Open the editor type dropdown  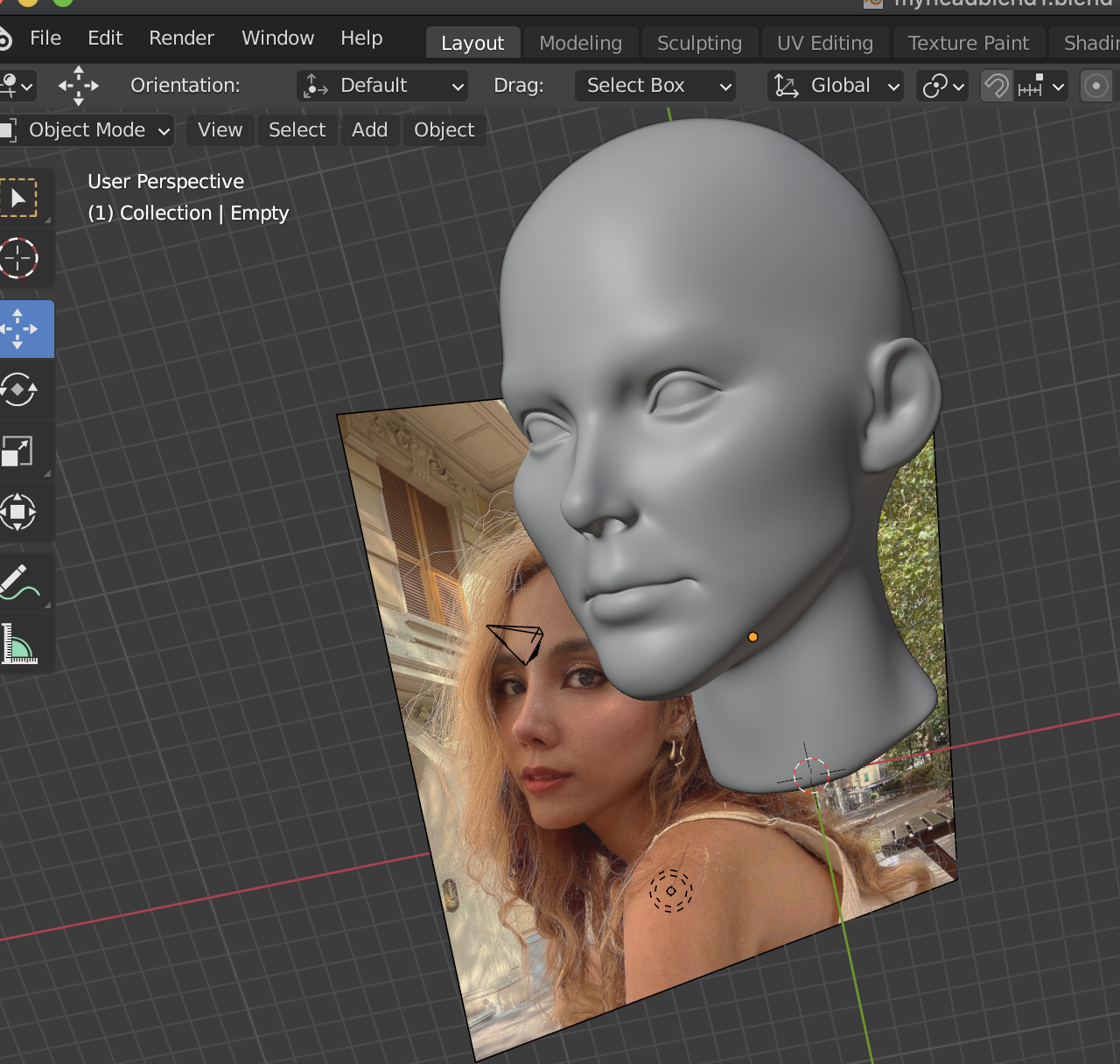(x=16, y=86)
